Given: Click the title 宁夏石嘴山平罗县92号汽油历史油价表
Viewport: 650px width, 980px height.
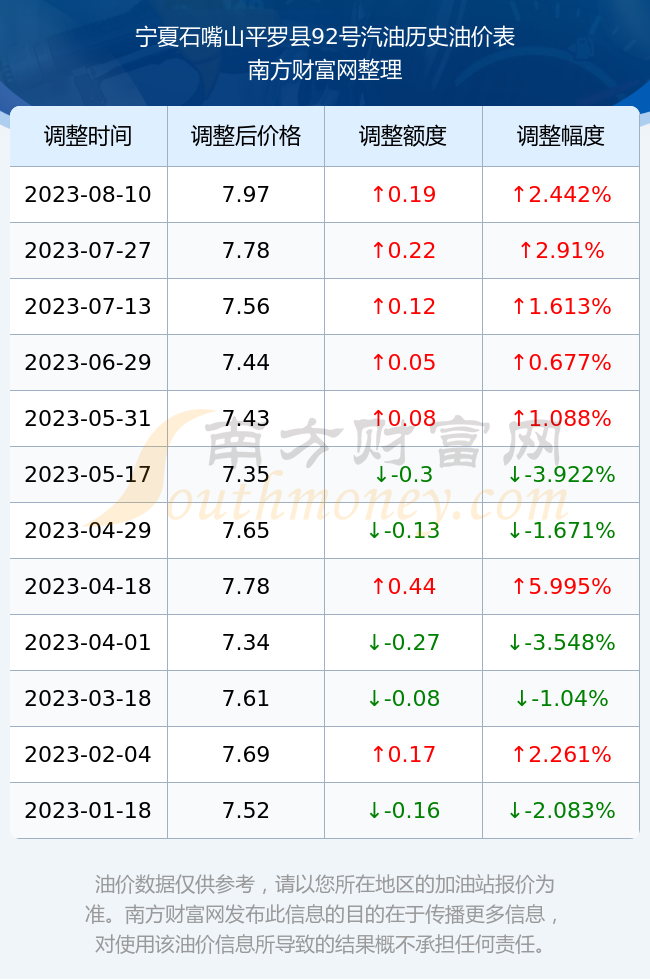Looking at the screenshot, I should point(325,37).
